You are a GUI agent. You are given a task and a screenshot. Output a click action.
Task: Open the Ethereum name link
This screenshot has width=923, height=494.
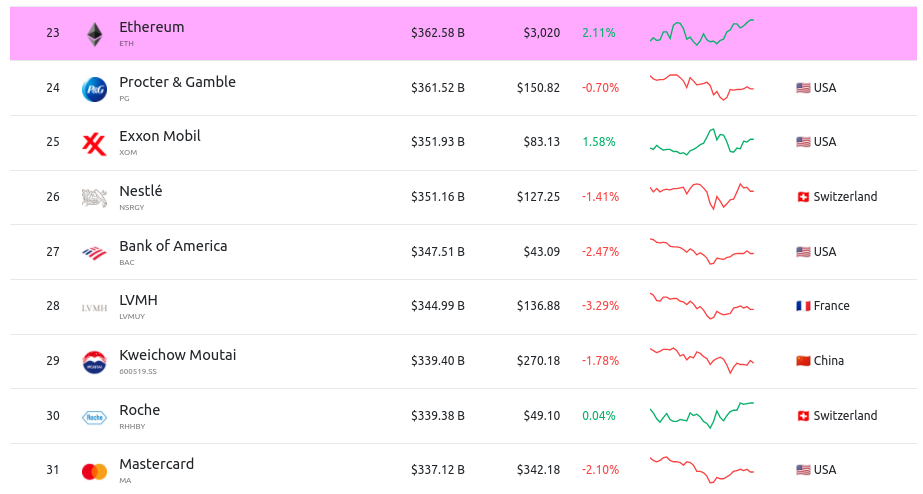tap(151, 27)
